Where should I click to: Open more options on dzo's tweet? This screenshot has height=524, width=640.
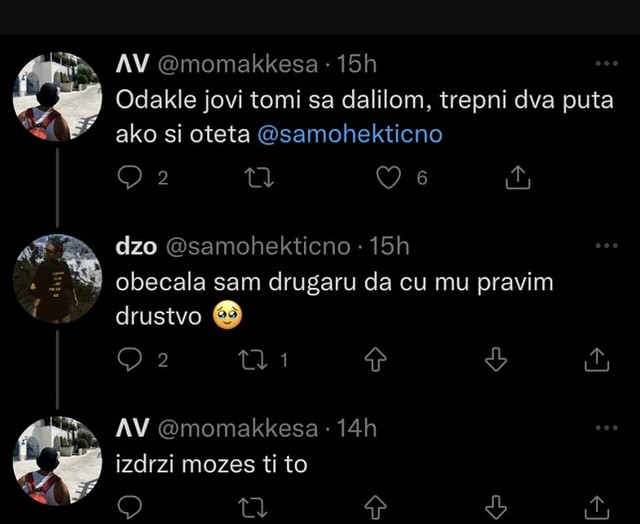(x=607, y=246)
